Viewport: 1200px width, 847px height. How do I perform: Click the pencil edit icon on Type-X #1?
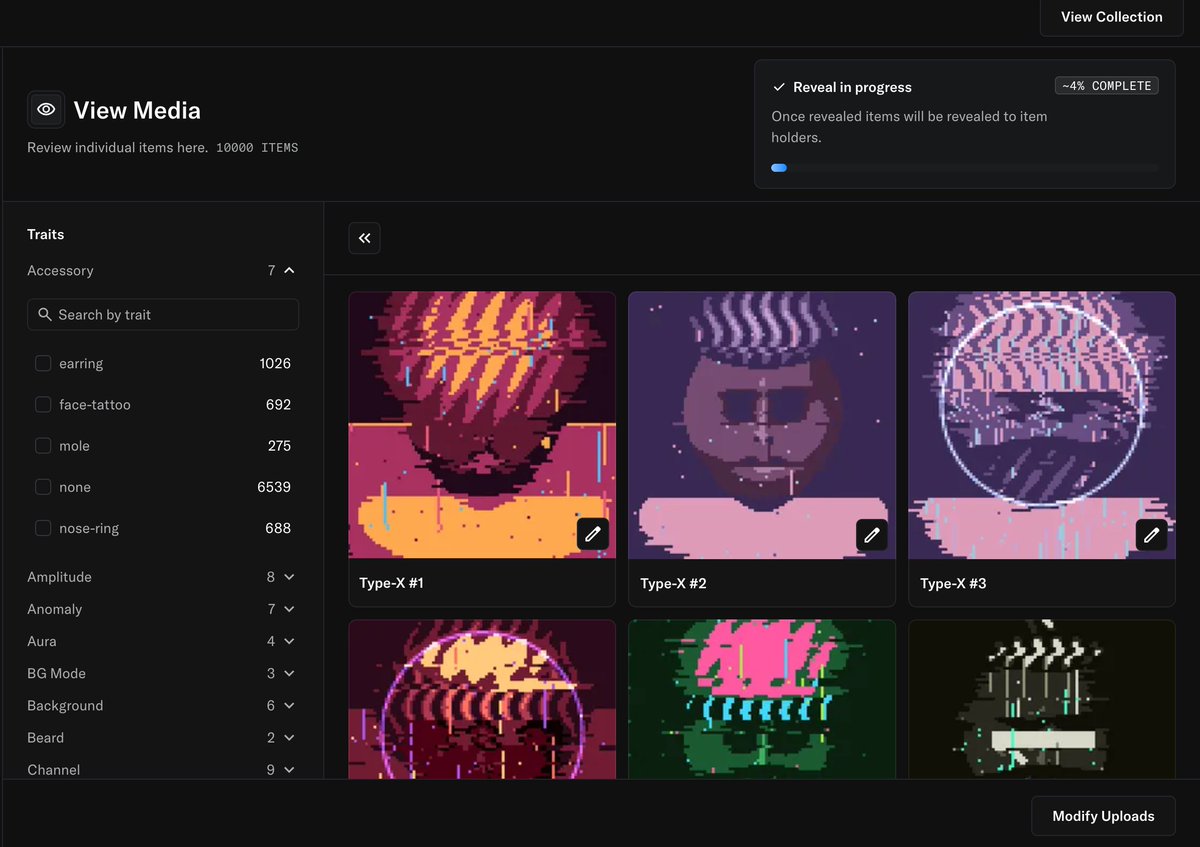coord(592,534)
